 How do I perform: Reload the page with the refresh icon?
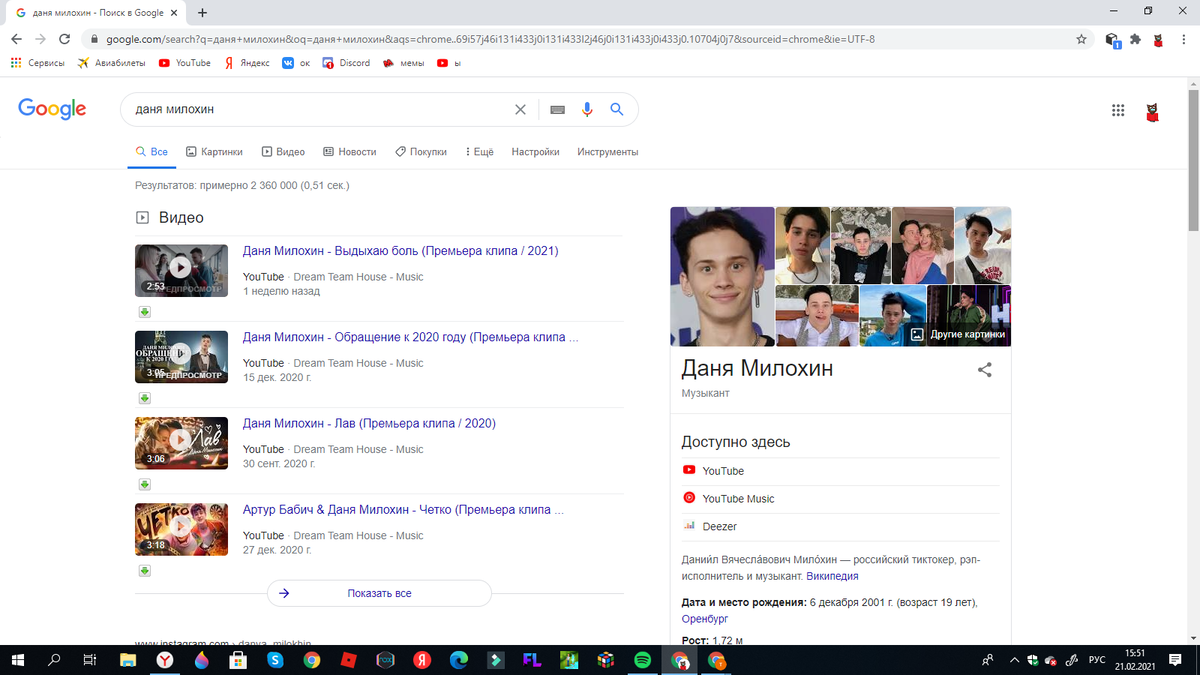[65, 39]
